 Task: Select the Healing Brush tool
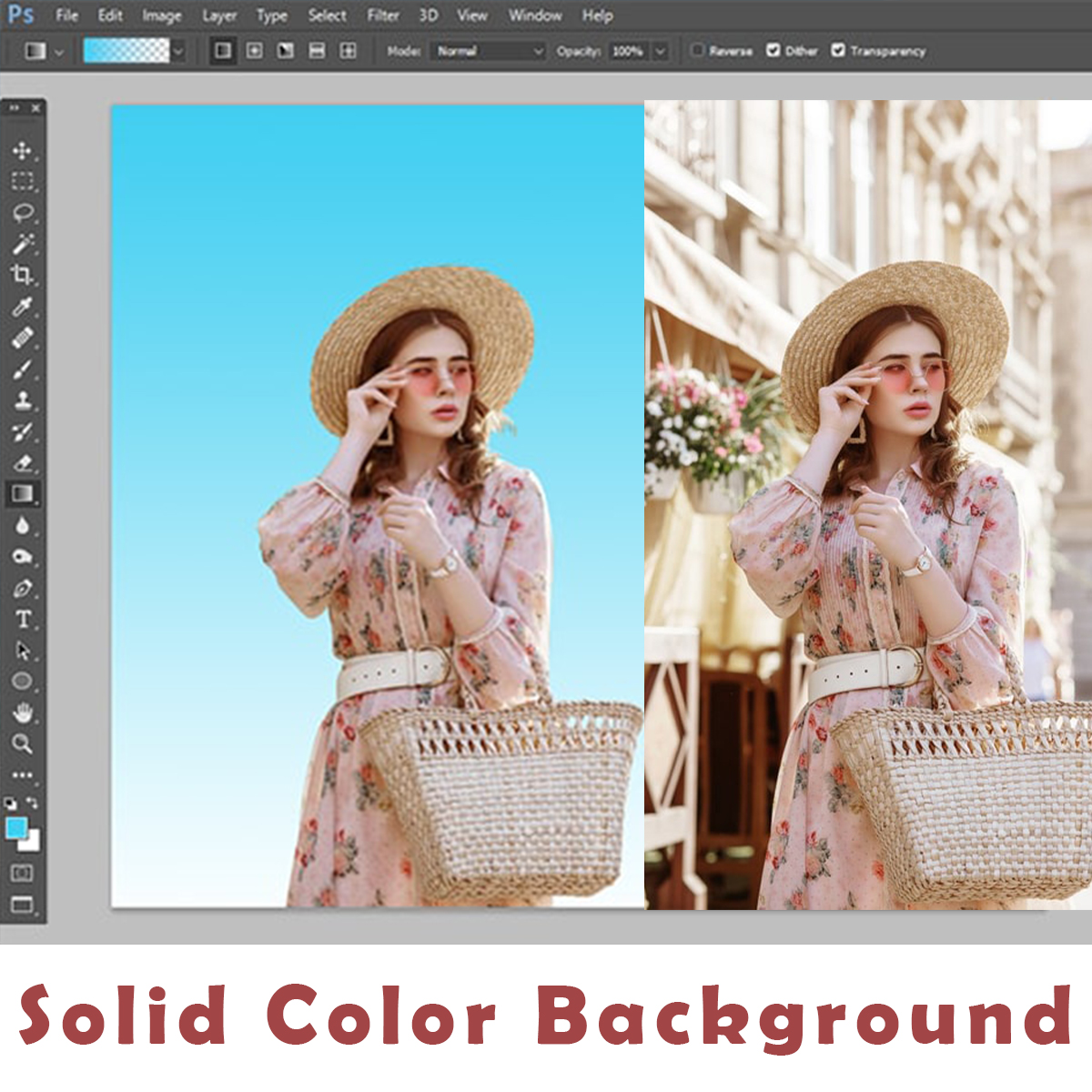coord(22,338)
